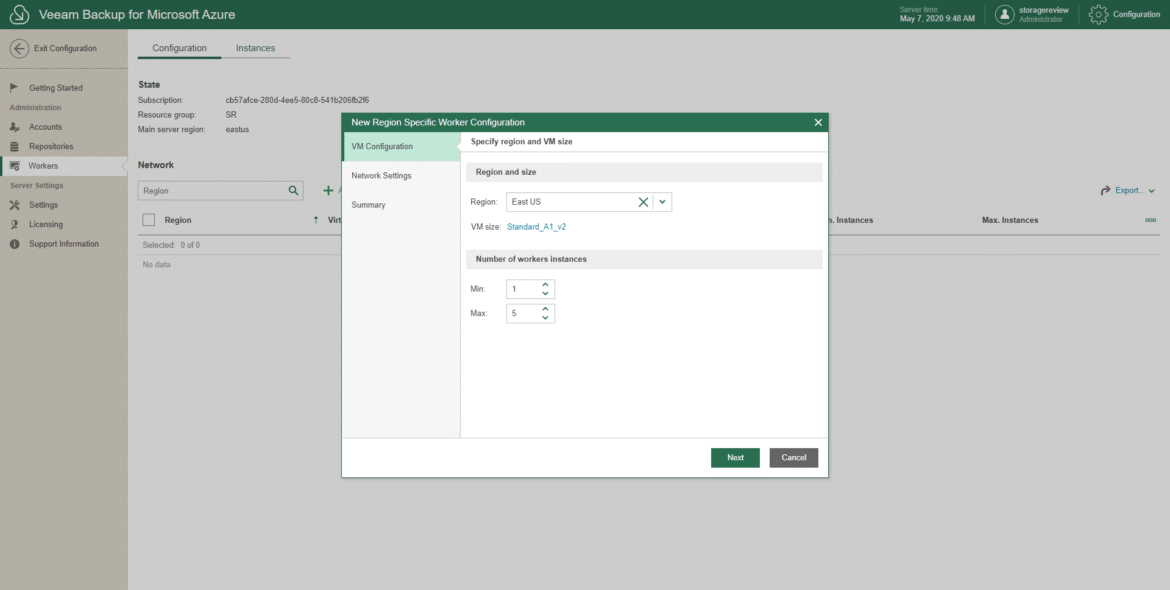Click the Veeam logo in the header
Image resolution: width=1170 pixels, height=590 pixels.
tap(19, 14)
